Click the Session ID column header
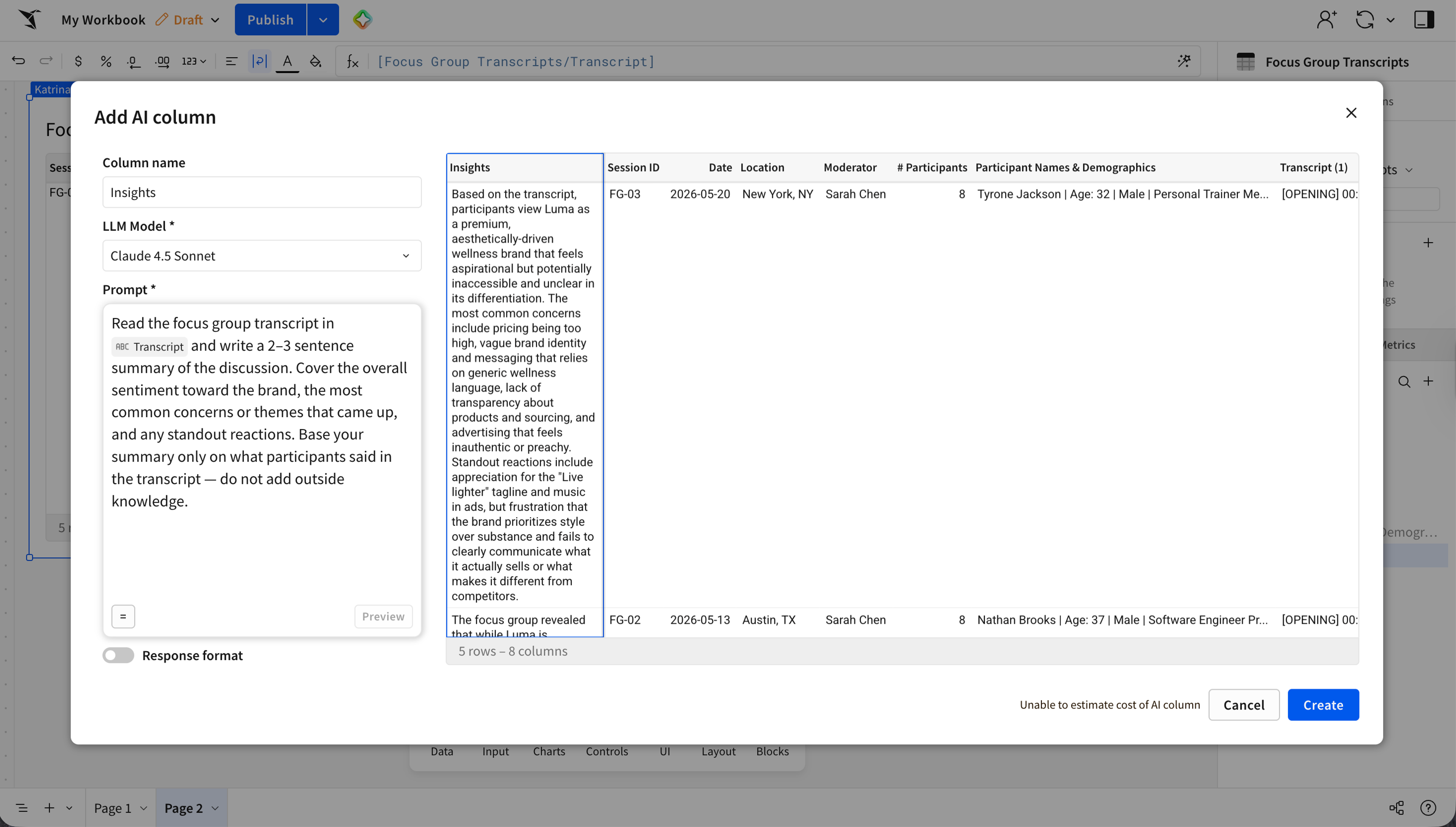Image resolution: width=1456 pixels, height=827 pixels. click(x=634, y=168)
